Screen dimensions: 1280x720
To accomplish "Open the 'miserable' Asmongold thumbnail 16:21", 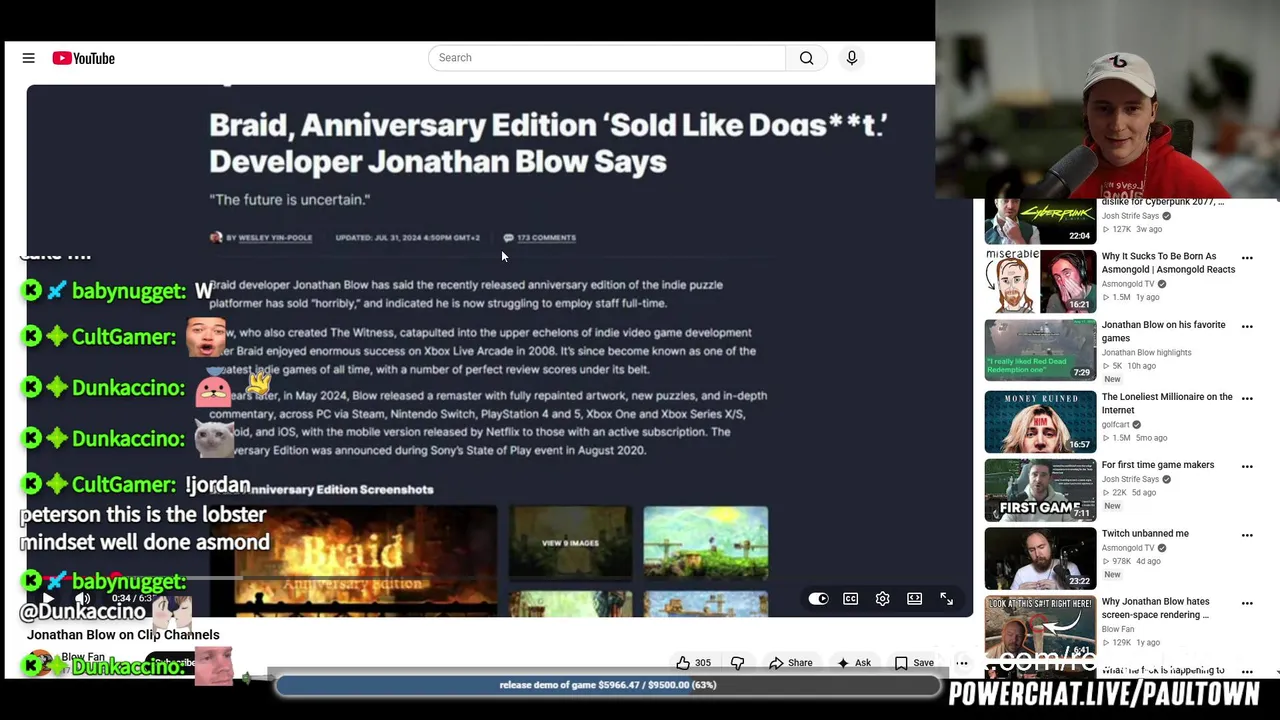I will 1040,281.
